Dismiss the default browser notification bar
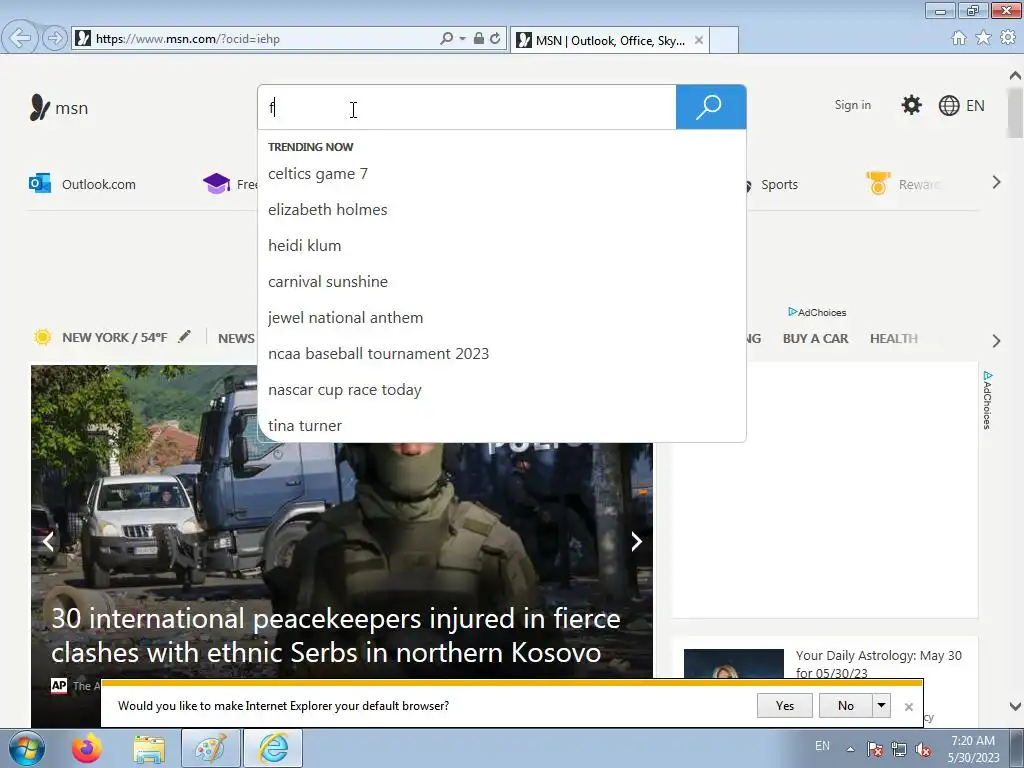 tap(908, 707)
